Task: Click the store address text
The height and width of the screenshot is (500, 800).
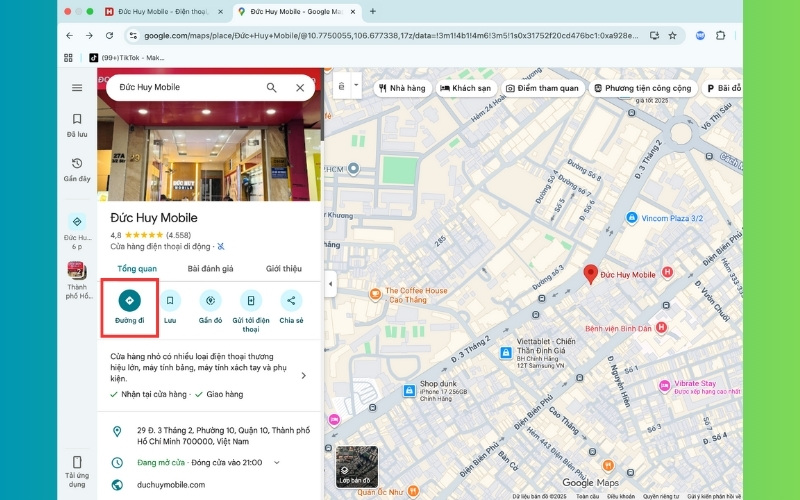Action: [223, 436]
